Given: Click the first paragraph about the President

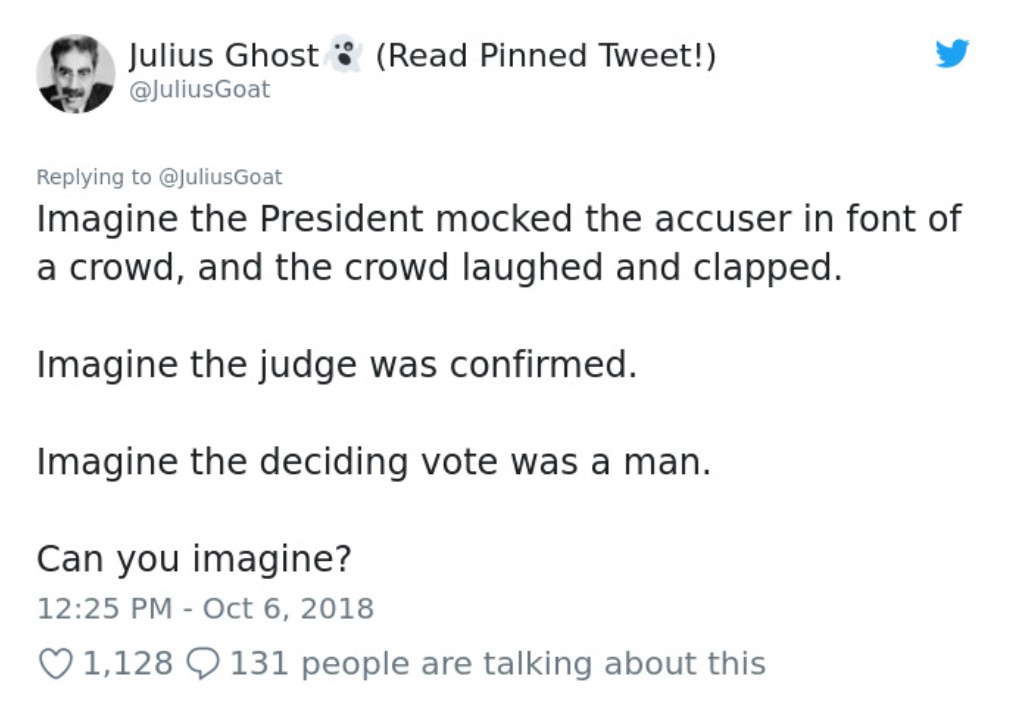Looking at the screenshot, I should [x=499, y=243].
